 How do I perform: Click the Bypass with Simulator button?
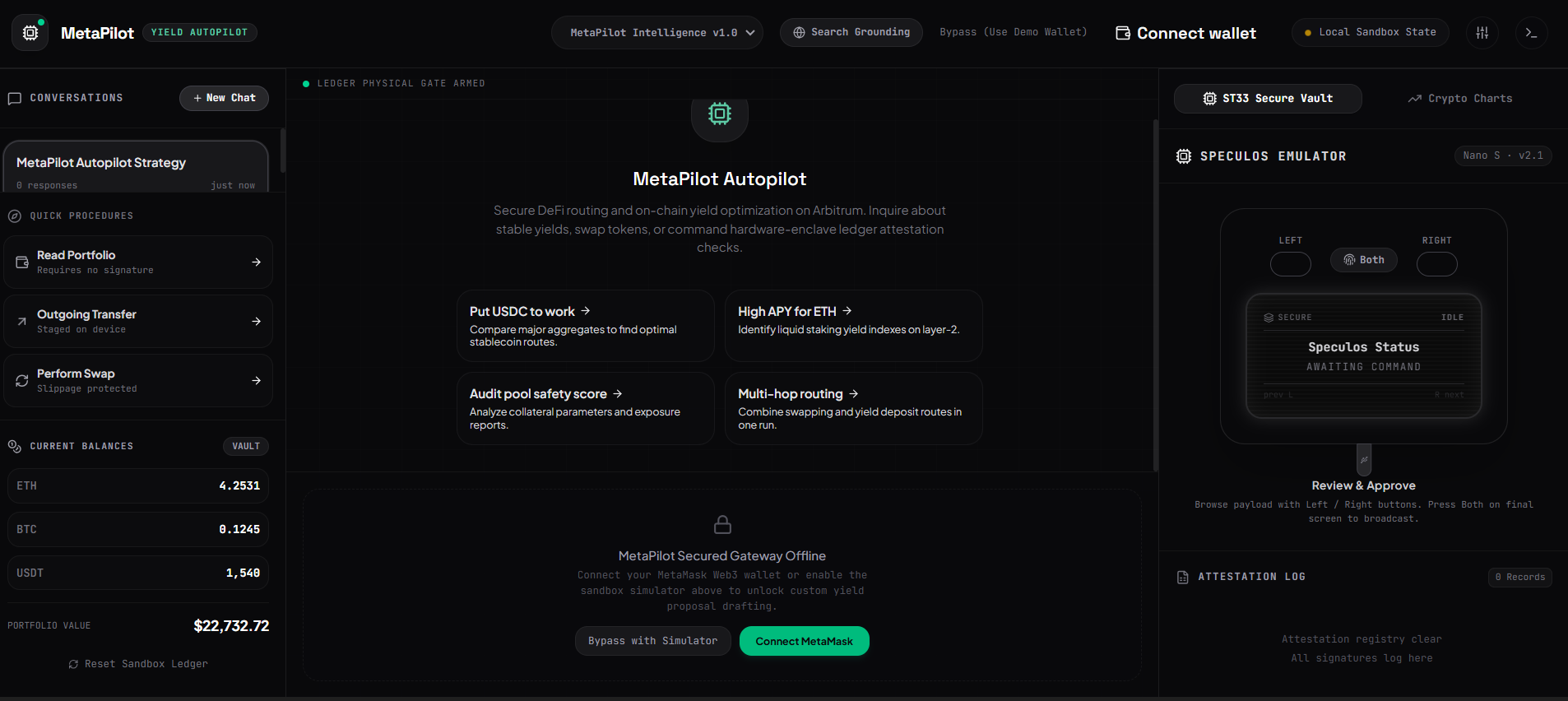653,641
